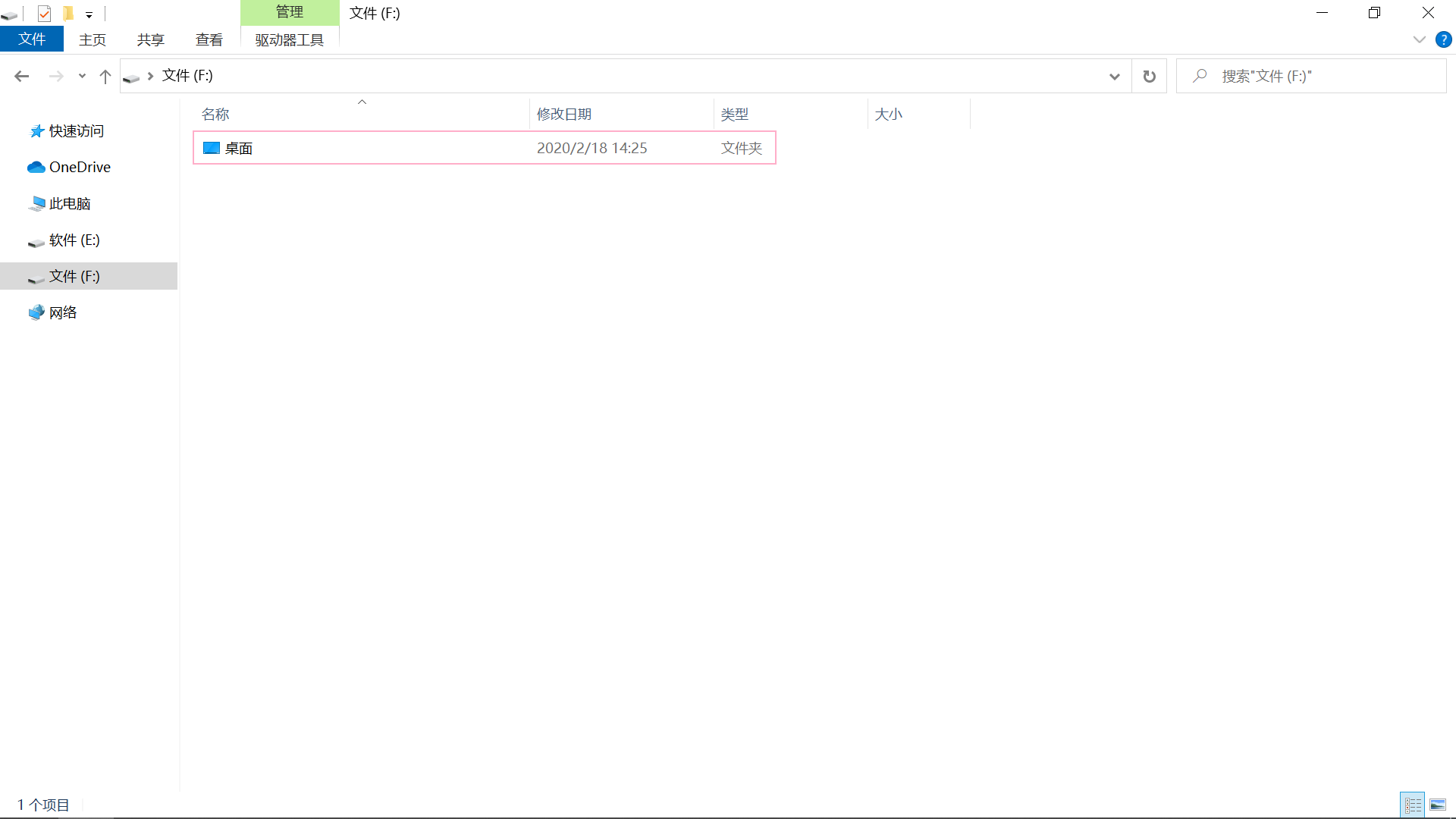The height and width of the screenshot is (819, 1456).
Task: Open recent locations dropdown arrow
Action: [x=82, y=76]
